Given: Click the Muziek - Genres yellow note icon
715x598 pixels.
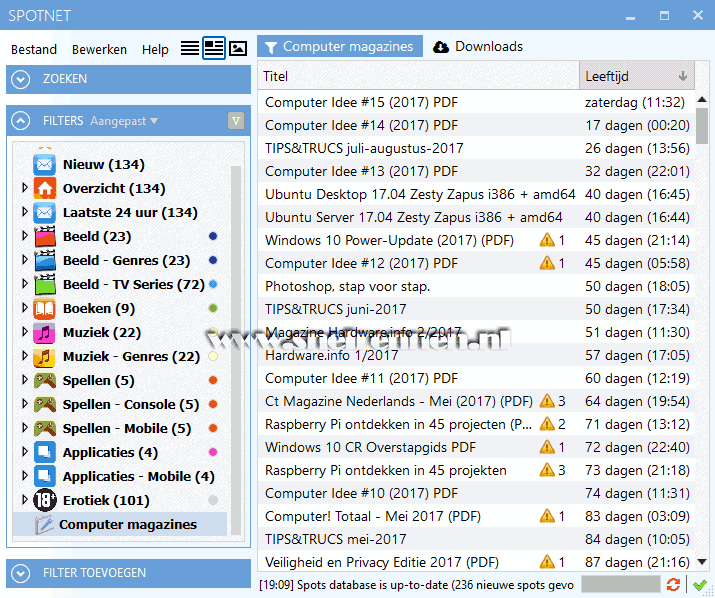Looking at the screenshot, I should coord(45,356).
